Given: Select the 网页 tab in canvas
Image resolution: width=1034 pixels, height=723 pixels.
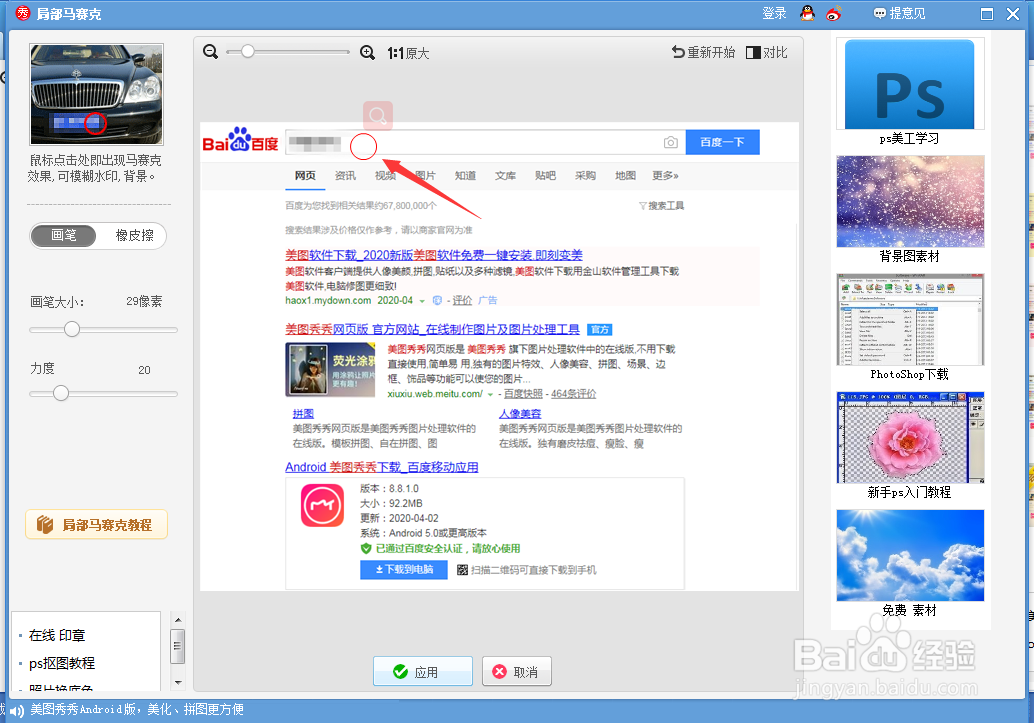Looking at the screenshot, I should point(305,175).
